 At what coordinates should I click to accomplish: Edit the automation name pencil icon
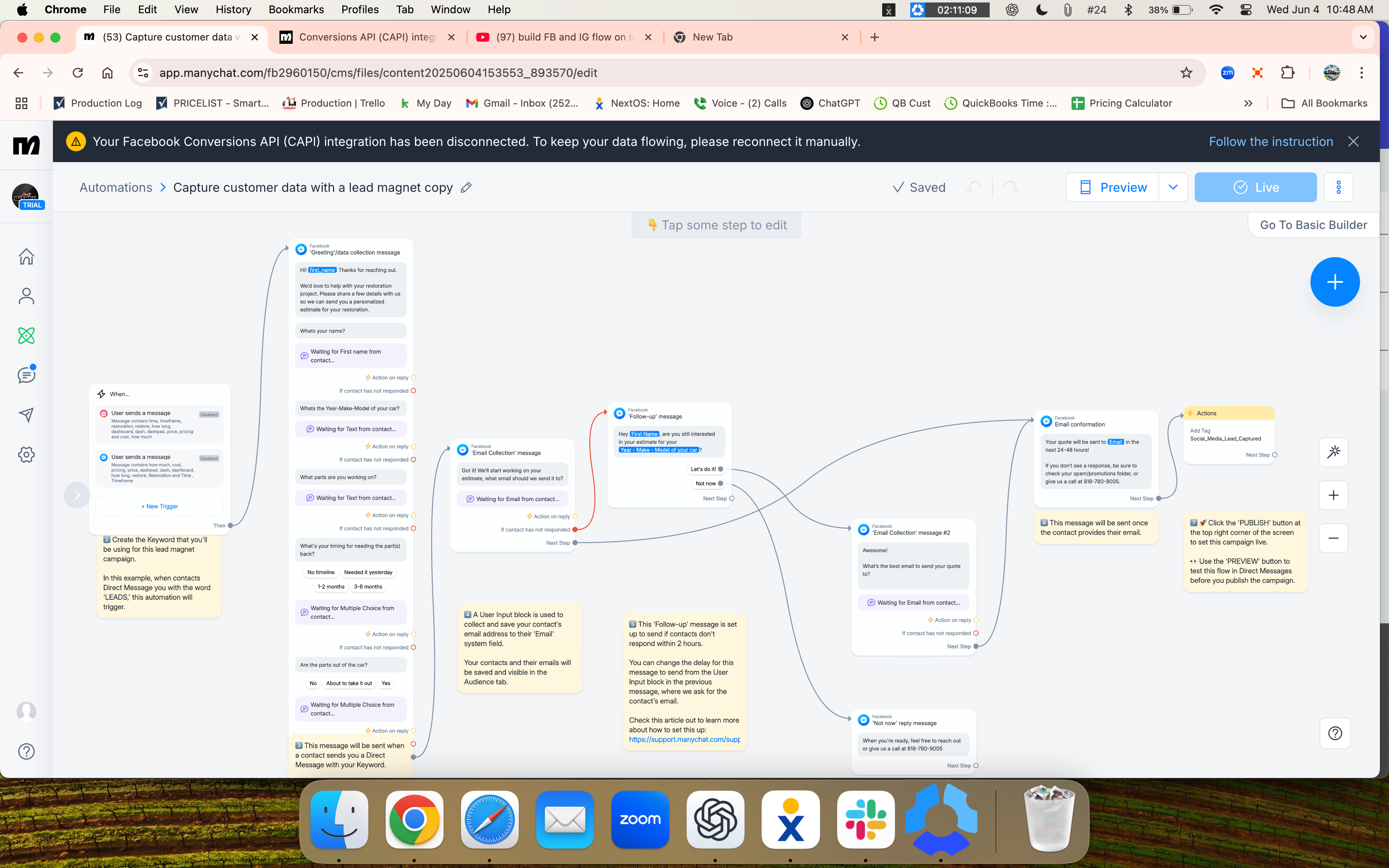point(466,187)
